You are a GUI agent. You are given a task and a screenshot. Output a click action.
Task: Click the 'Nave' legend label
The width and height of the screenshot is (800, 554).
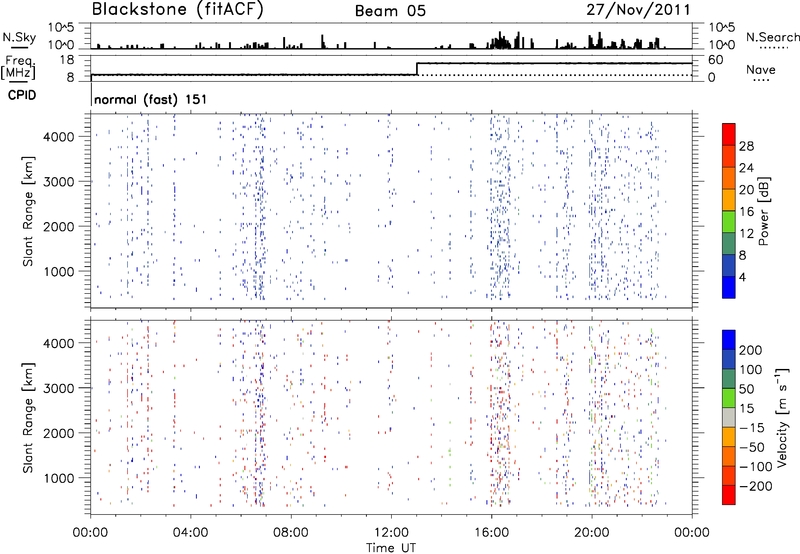tap(761, 69)
